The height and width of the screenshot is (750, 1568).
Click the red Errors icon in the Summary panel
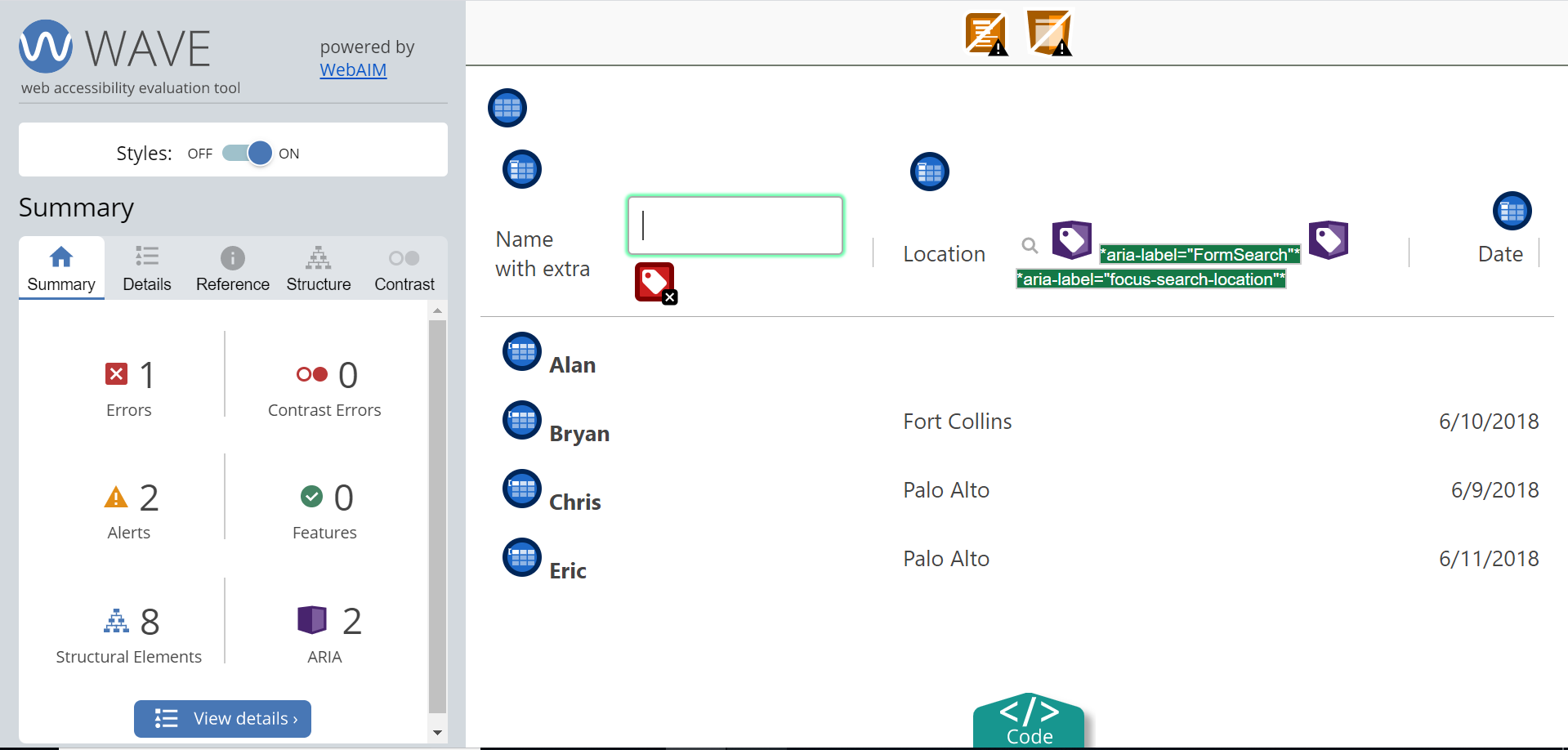(x=117, y=373)
